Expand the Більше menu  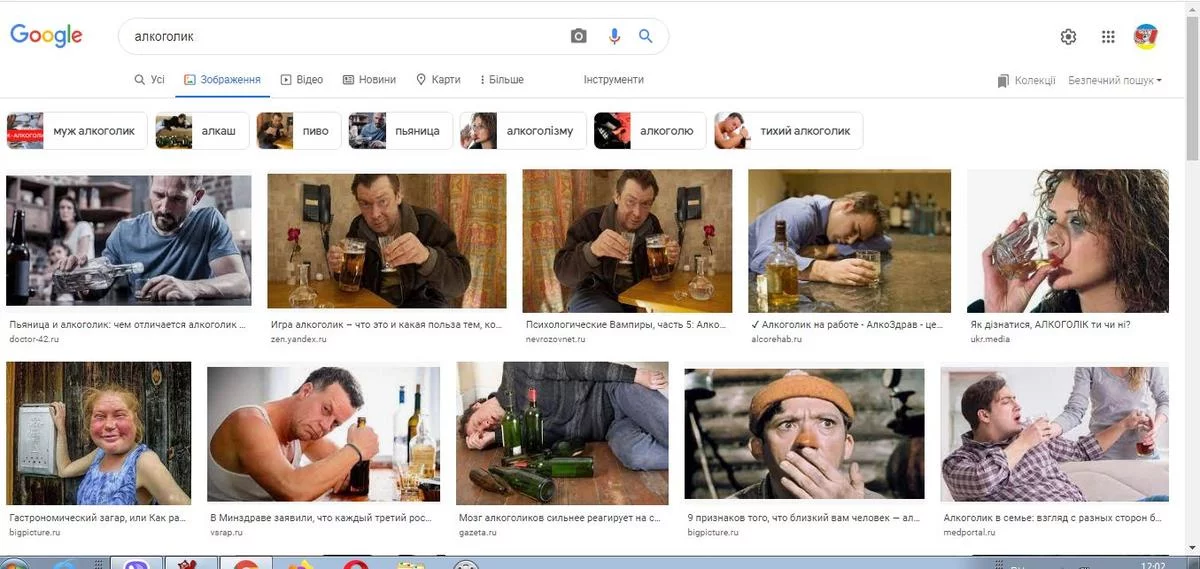pyautogui.click(x=502, y=80)
